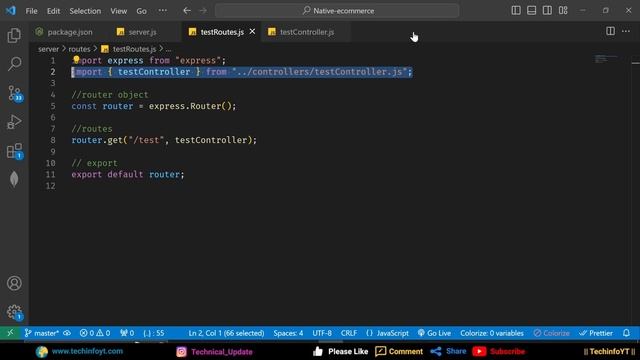640x360 pixels.
Task: Click the export default router line
Action: (128, 174)
